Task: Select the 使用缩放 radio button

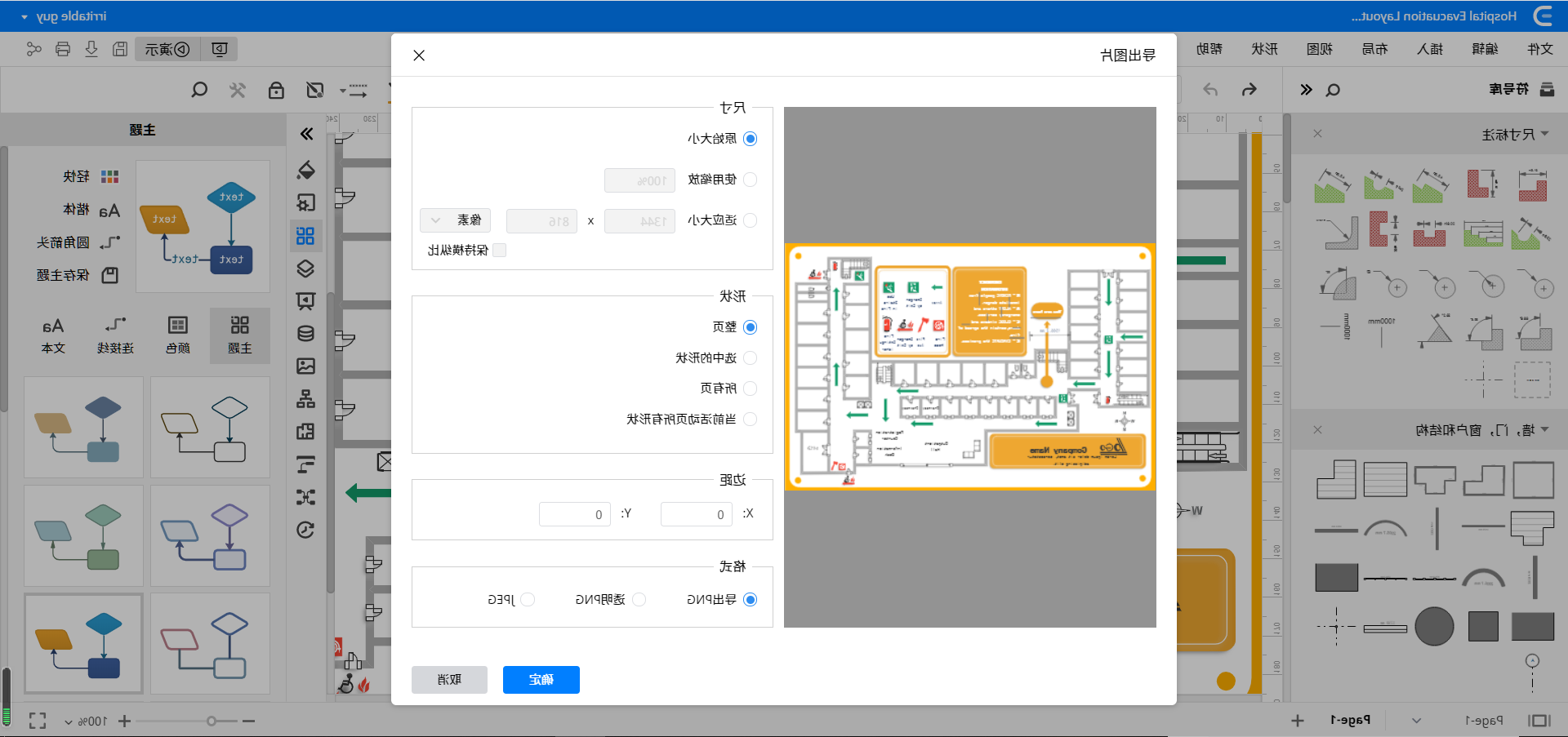Action: (751, 180)
